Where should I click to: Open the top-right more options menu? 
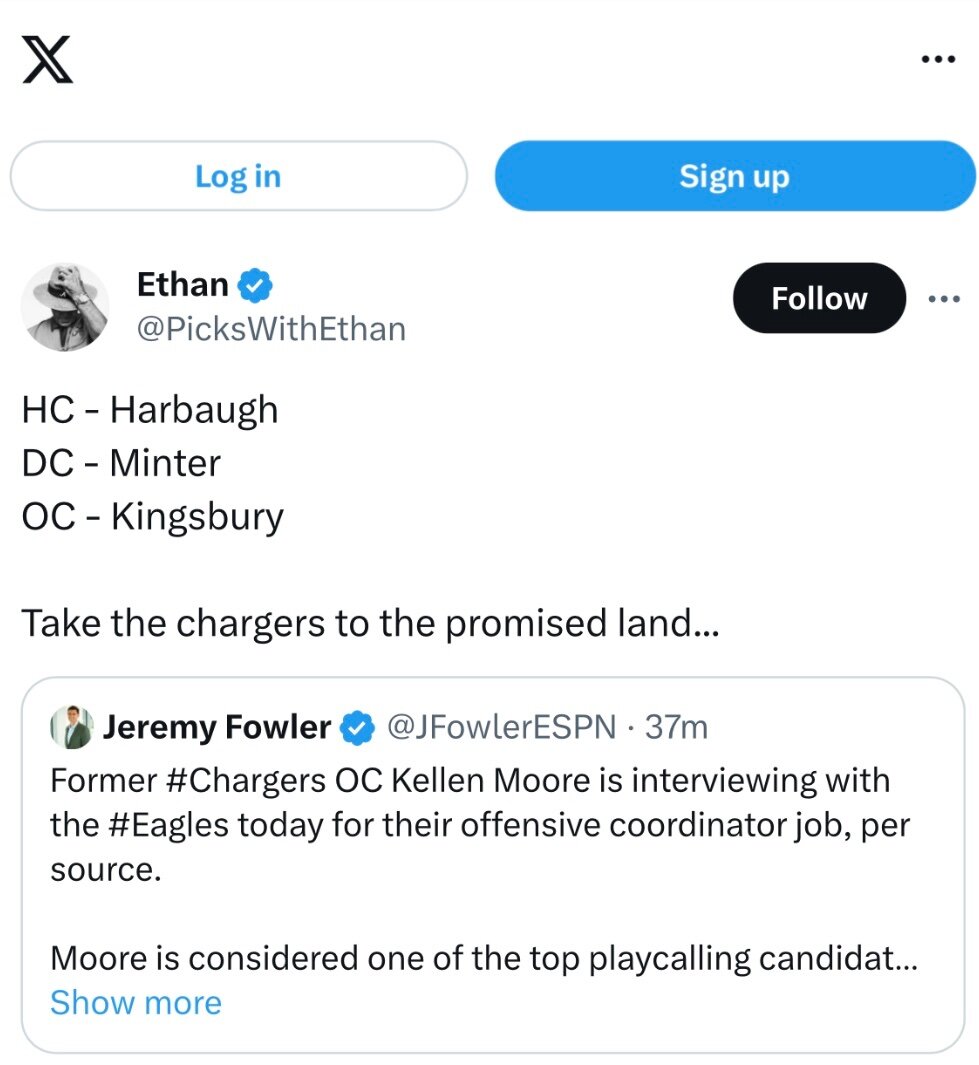[938, 60]
